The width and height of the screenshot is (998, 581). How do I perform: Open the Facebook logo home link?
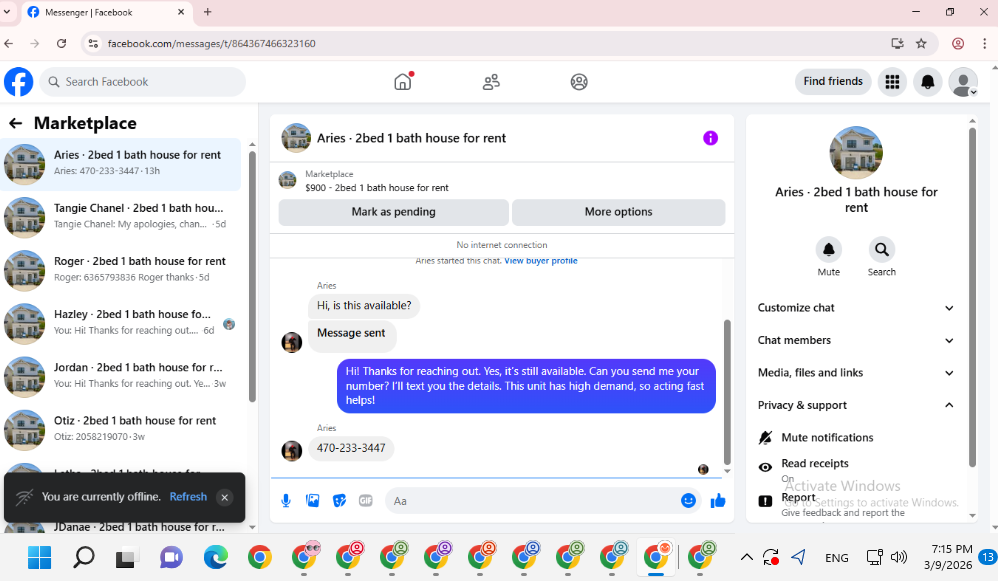point(18,81)
